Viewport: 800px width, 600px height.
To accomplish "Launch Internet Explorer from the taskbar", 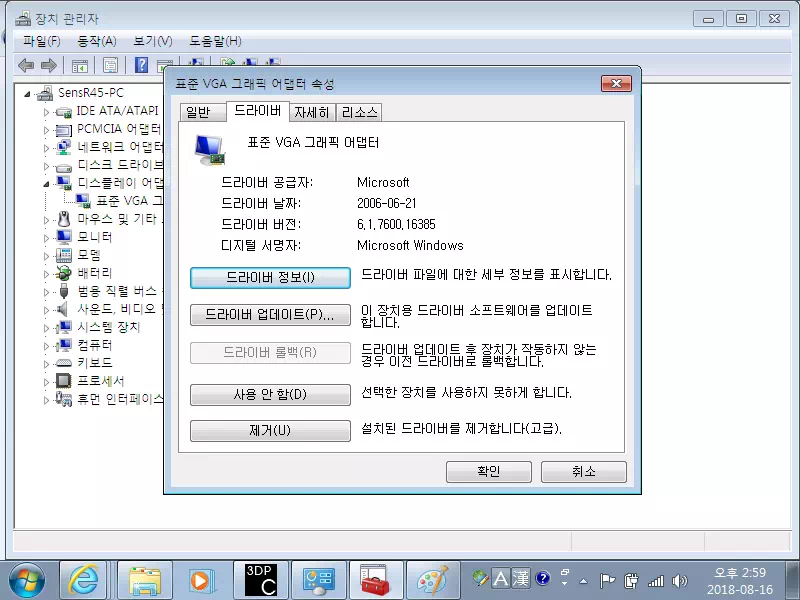I will click(x=83, y=580).
